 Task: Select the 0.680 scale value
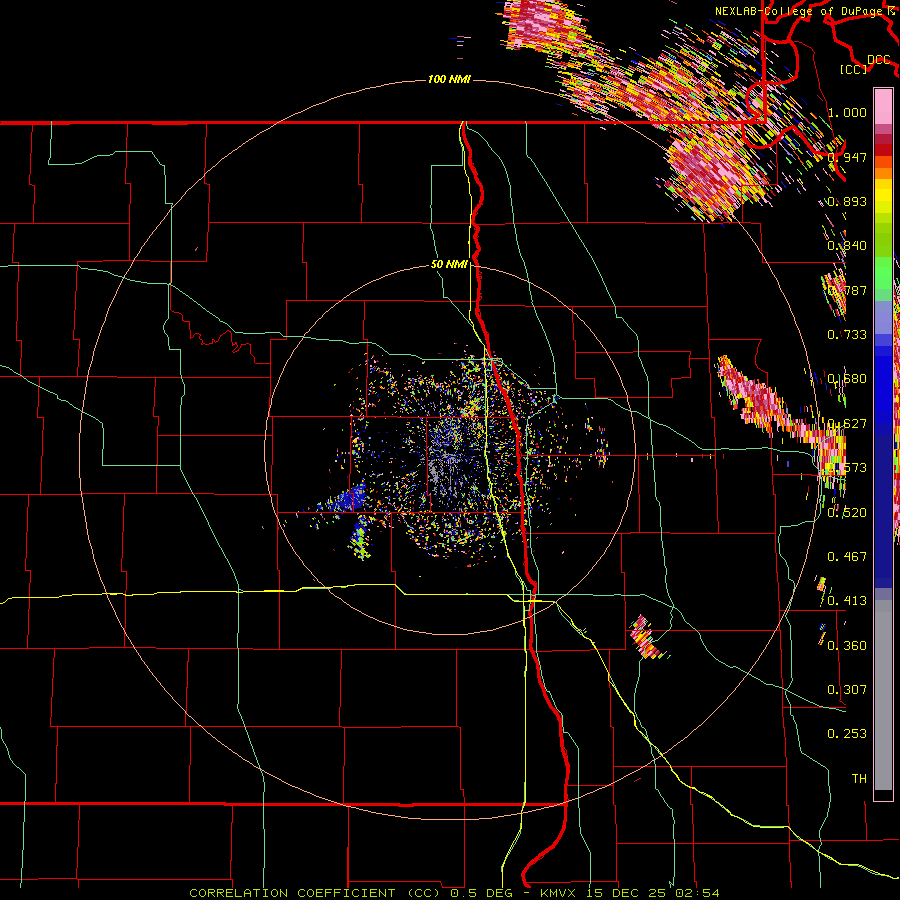tap(847, 379)
